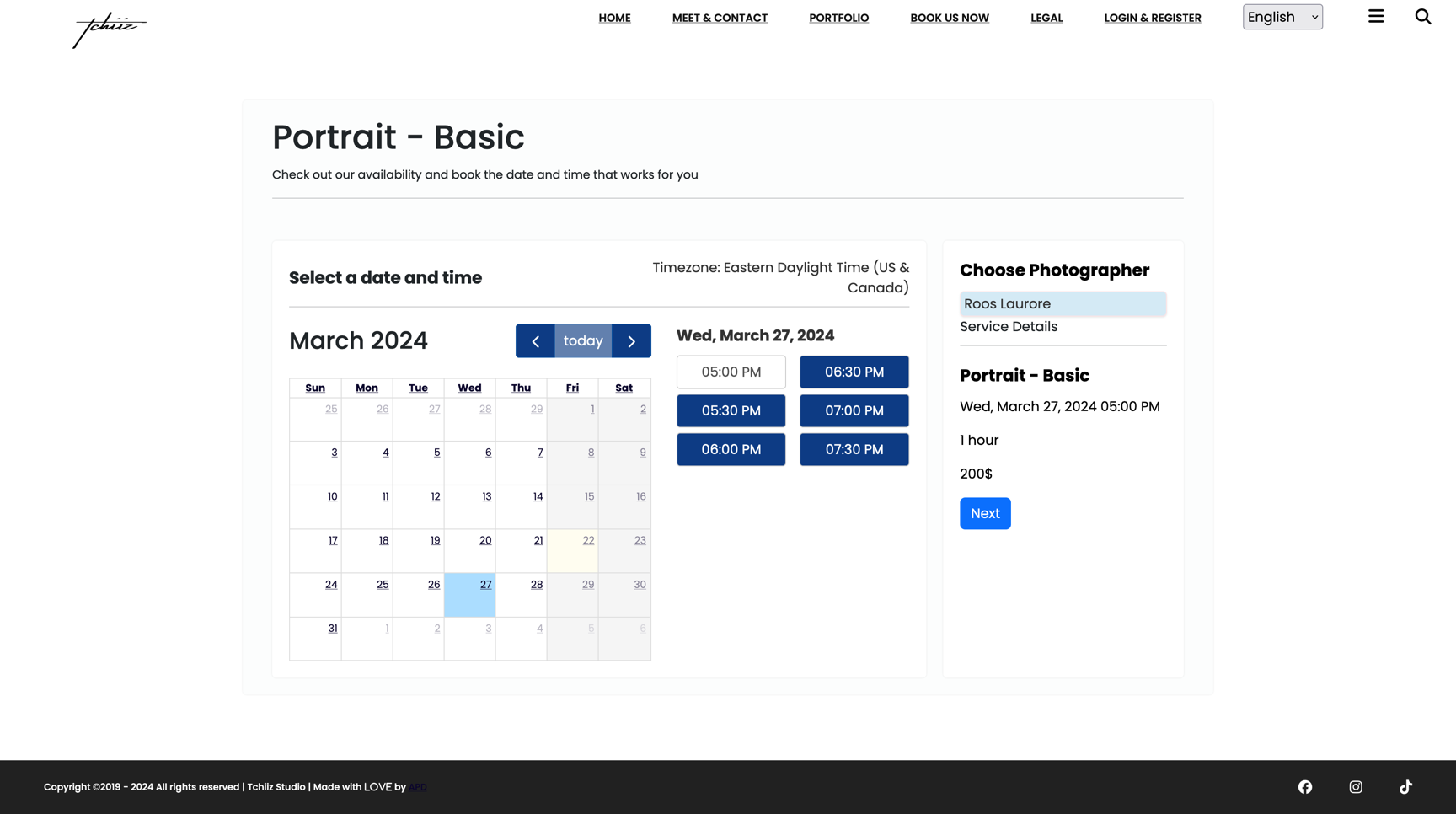This screenshot has width=1456, height=814.
Task: Click the Sat column header
Action: pos(624,388)
